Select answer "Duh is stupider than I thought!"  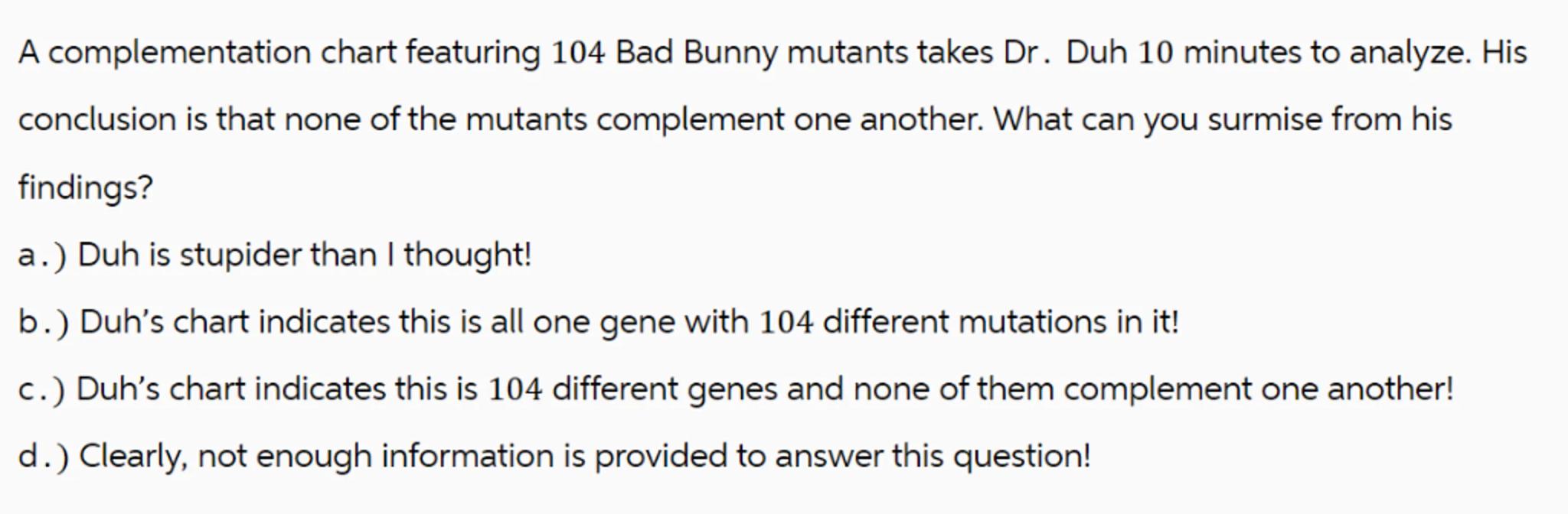(x=305, y=255)
